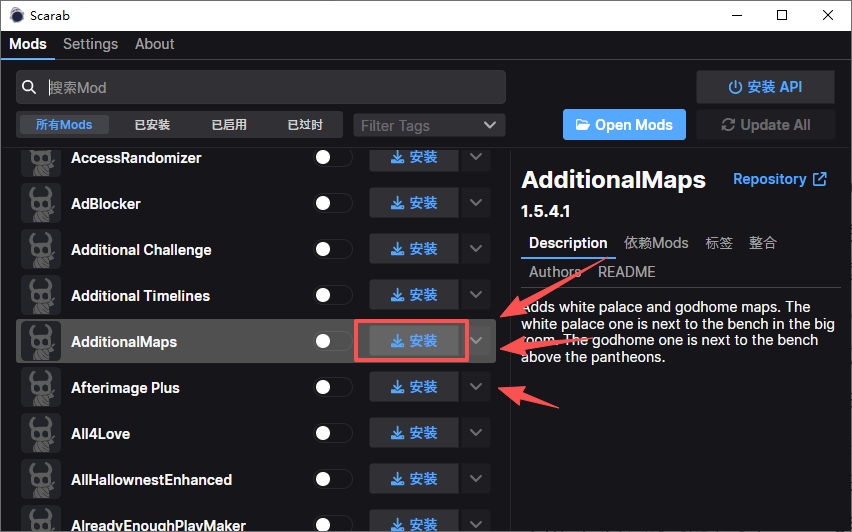Click the All4Love mod icon

click(41, 433)
